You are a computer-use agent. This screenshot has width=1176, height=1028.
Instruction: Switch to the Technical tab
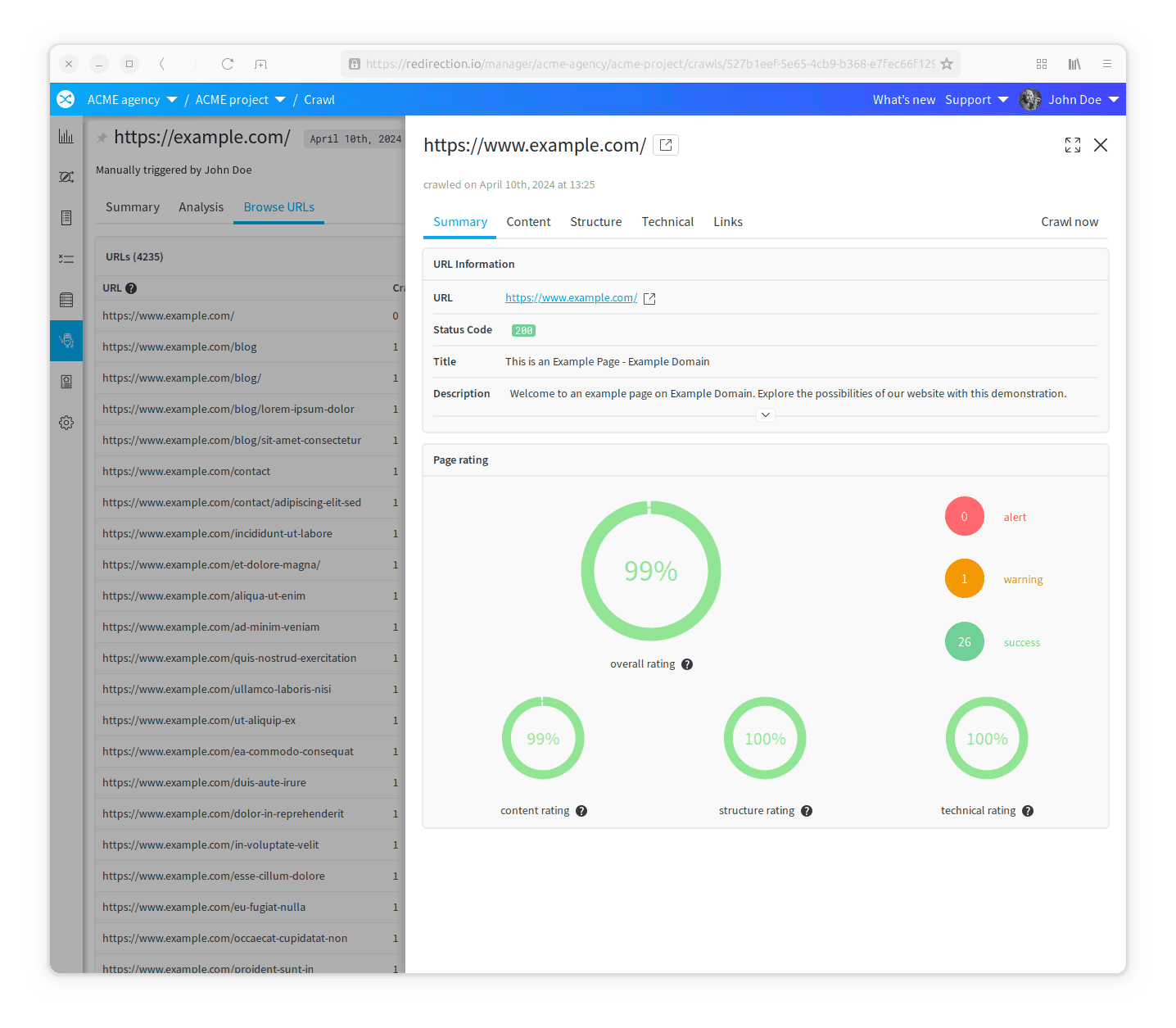[667, 222]
